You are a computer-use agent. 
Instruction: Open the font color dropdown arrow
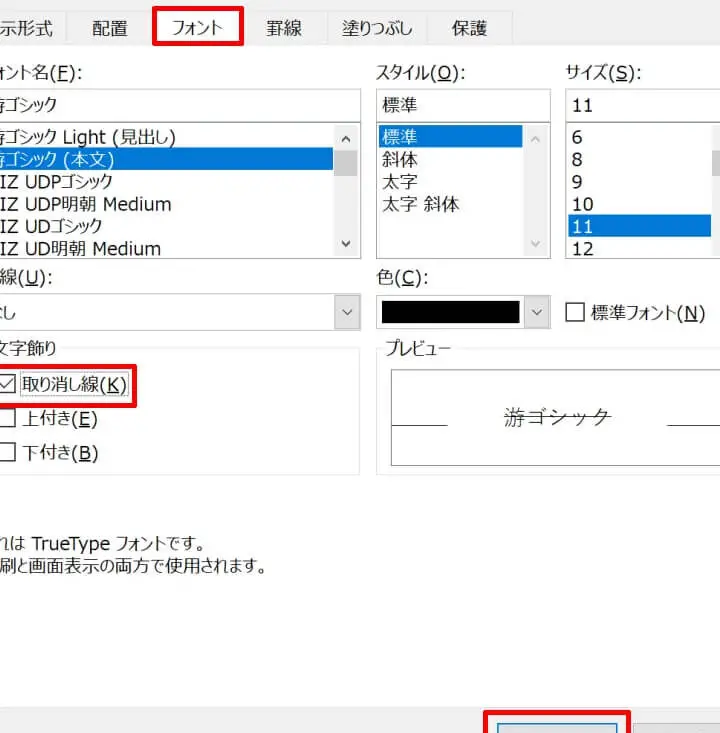point(537,312)
